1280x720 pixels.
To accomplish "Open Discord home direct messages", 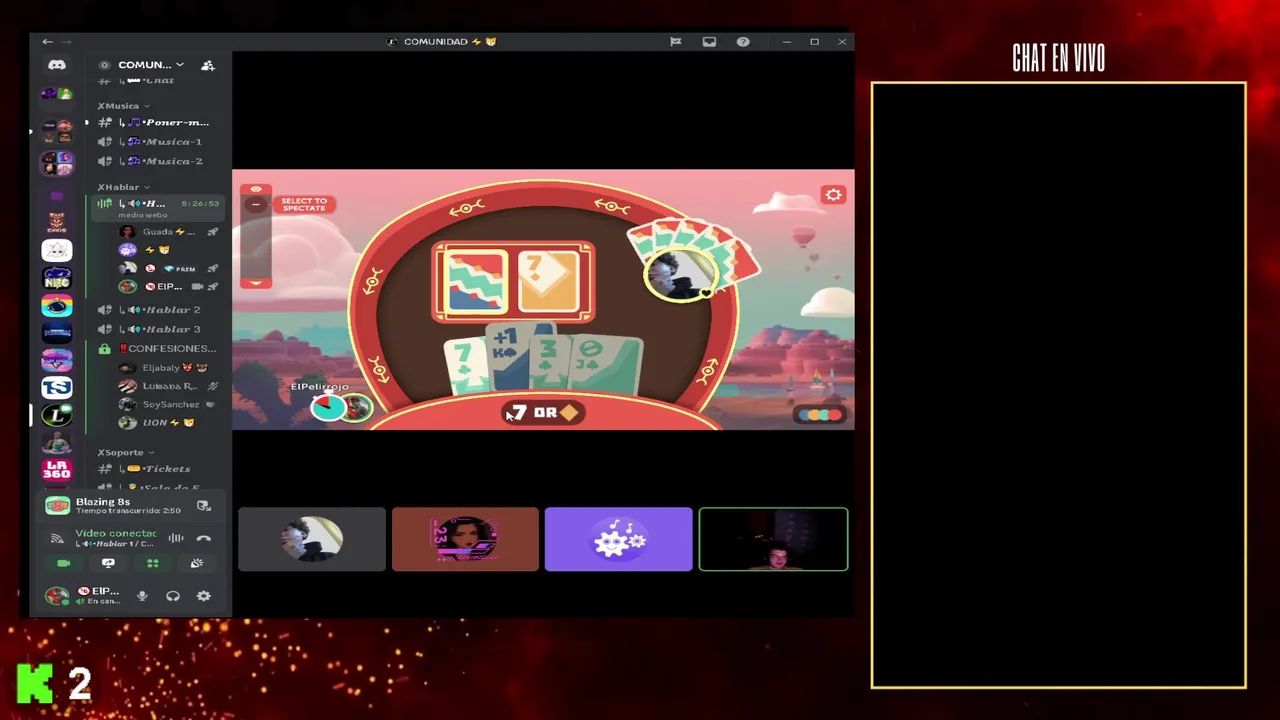I will click(57, 65).
